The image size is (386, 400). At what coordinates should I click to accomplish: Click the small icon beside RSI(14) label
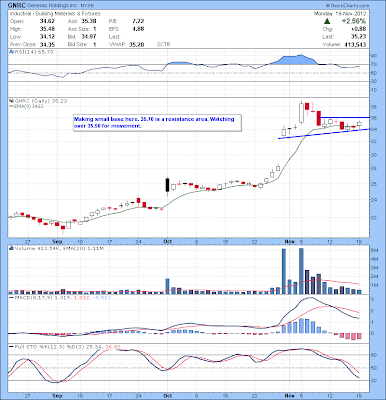tap(11, 52)
